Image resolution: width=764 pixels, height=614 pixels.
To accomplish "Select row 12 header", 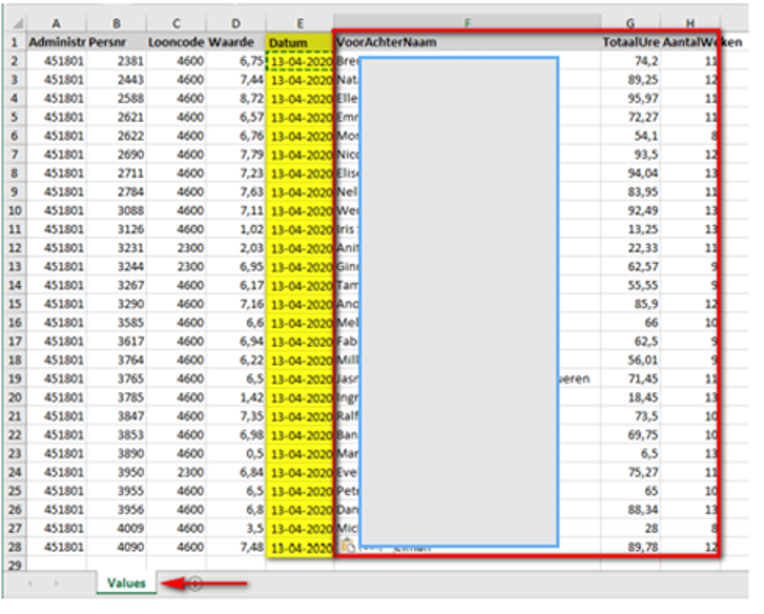I will [x=15, y=248].
